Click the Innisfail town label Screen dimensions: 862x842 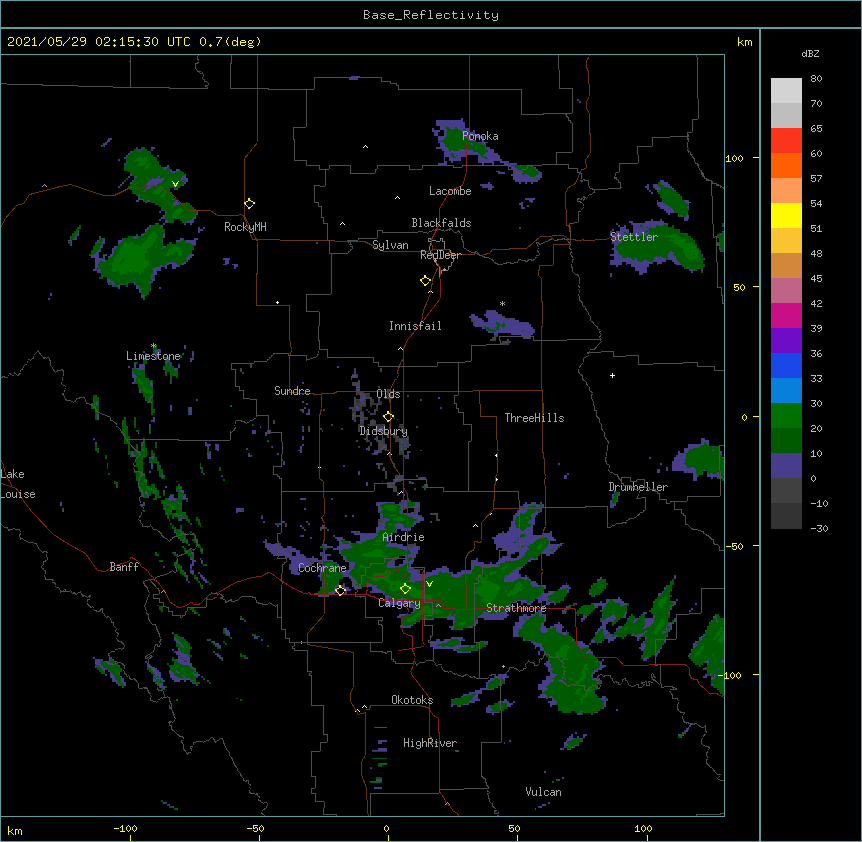415,326
